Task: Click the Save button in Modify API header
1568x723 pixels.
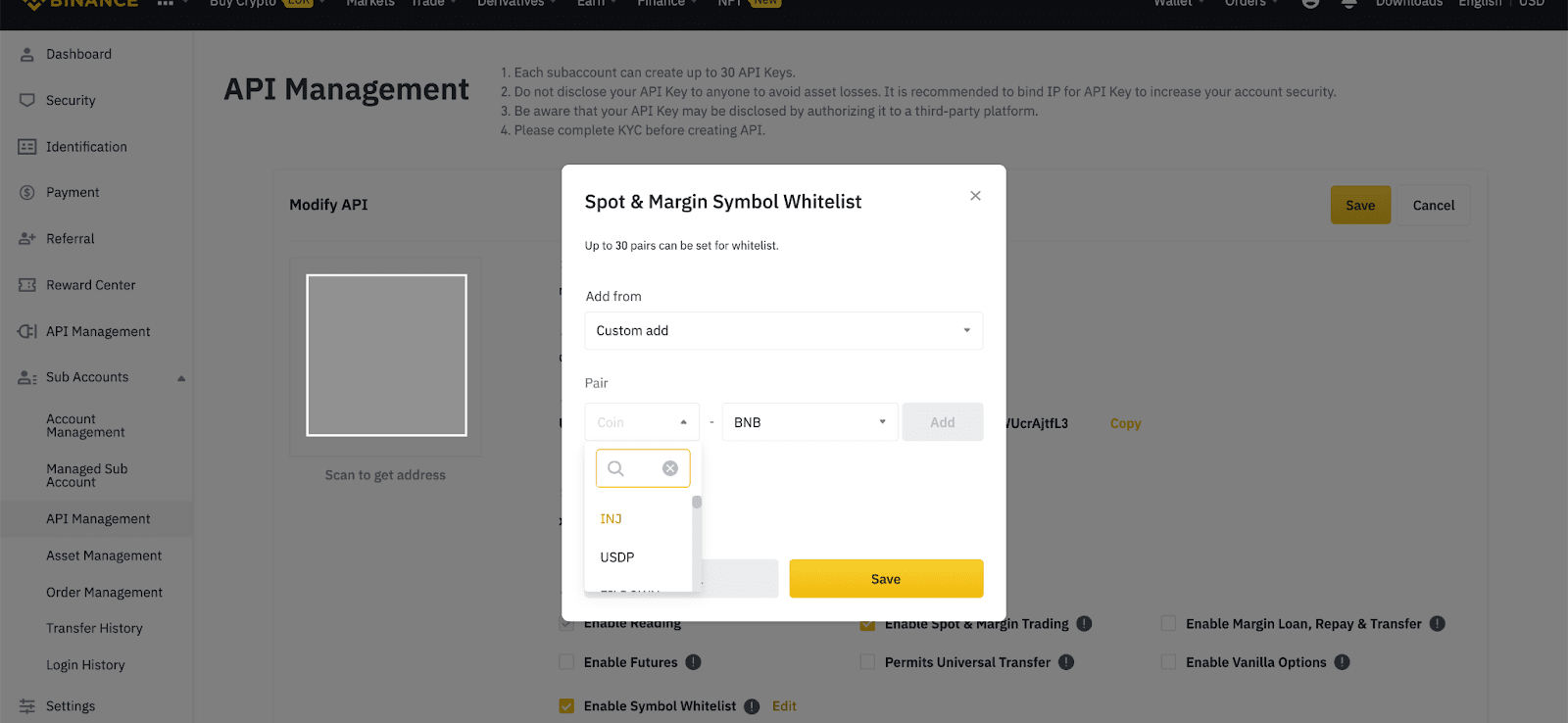Action: pyautogui.click(x=1360, y=206)
